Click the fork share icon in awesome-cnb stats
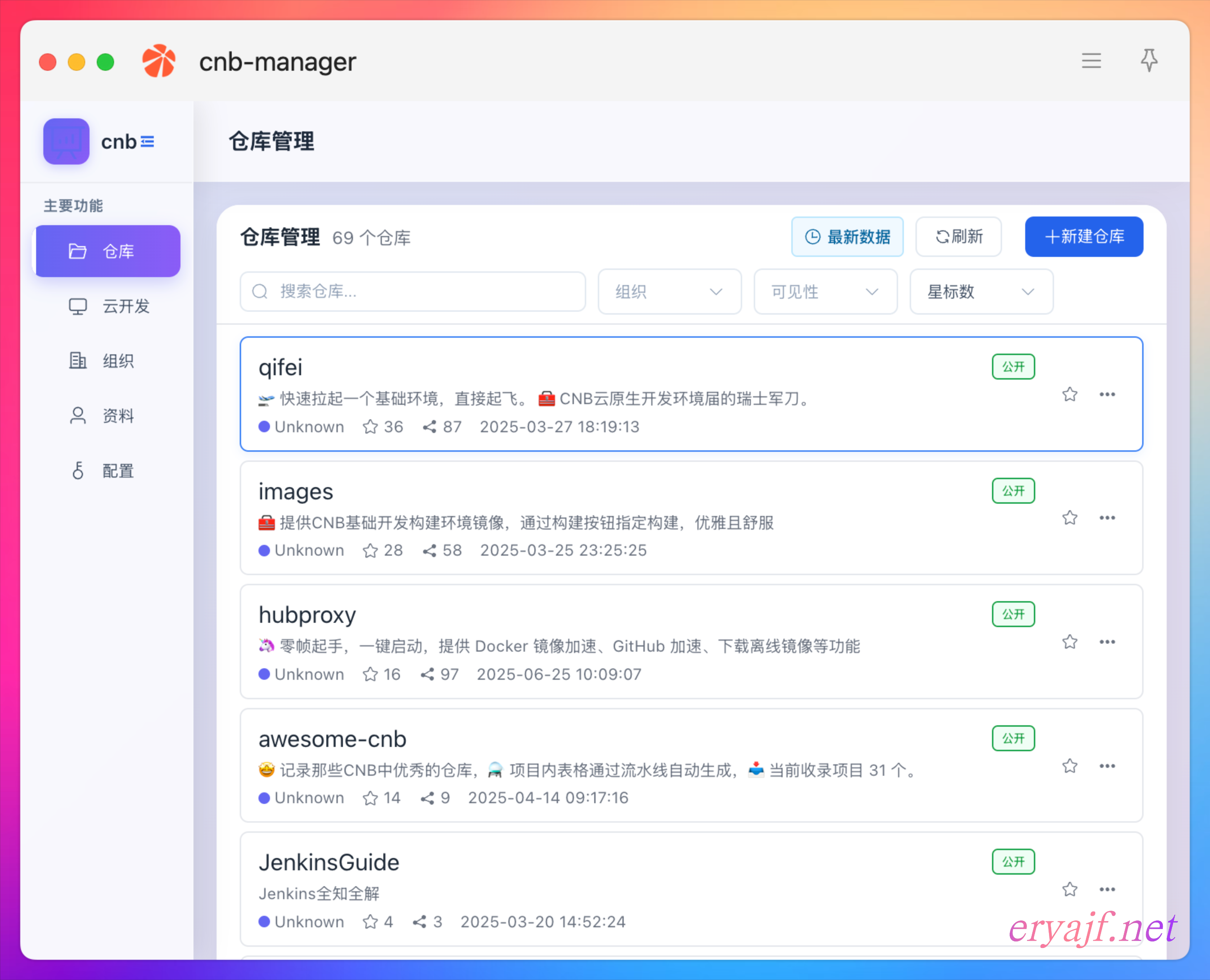 (x=427, y=798)
